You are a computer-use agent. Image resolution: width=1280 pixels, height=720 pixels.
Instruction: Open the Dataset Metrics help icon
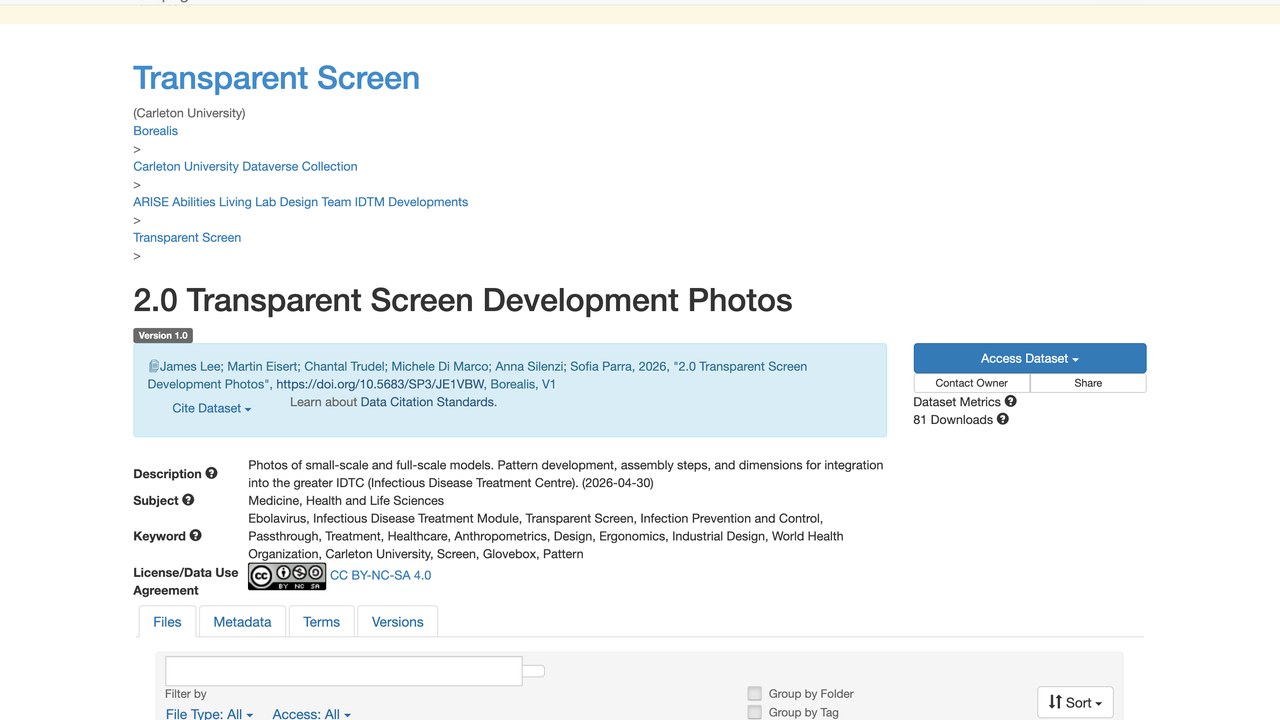pyautogui.click(x=1010, y=401)
